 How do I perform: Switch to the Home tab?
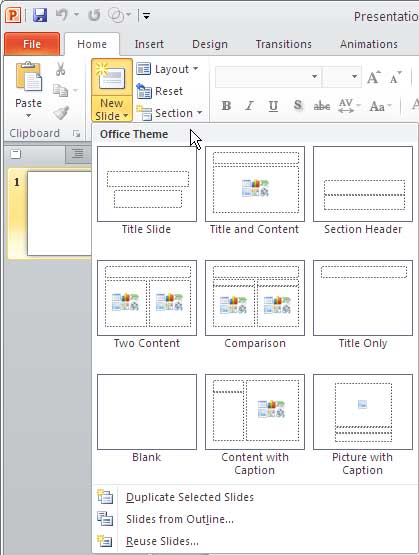point(92,44)
